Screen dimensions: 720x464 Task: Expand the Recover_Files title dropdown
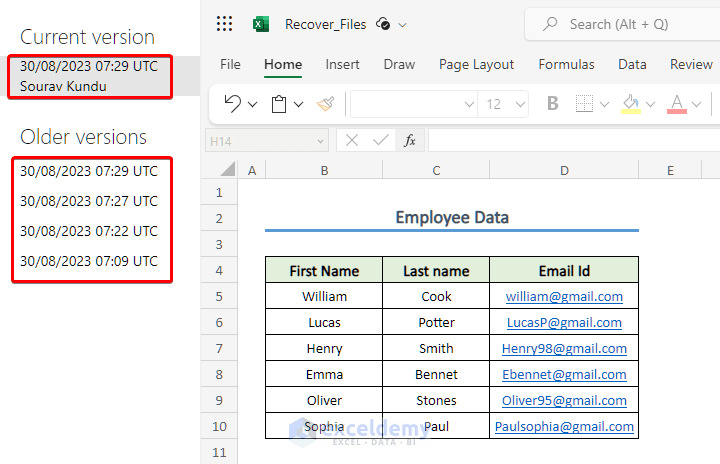(403, 25)
